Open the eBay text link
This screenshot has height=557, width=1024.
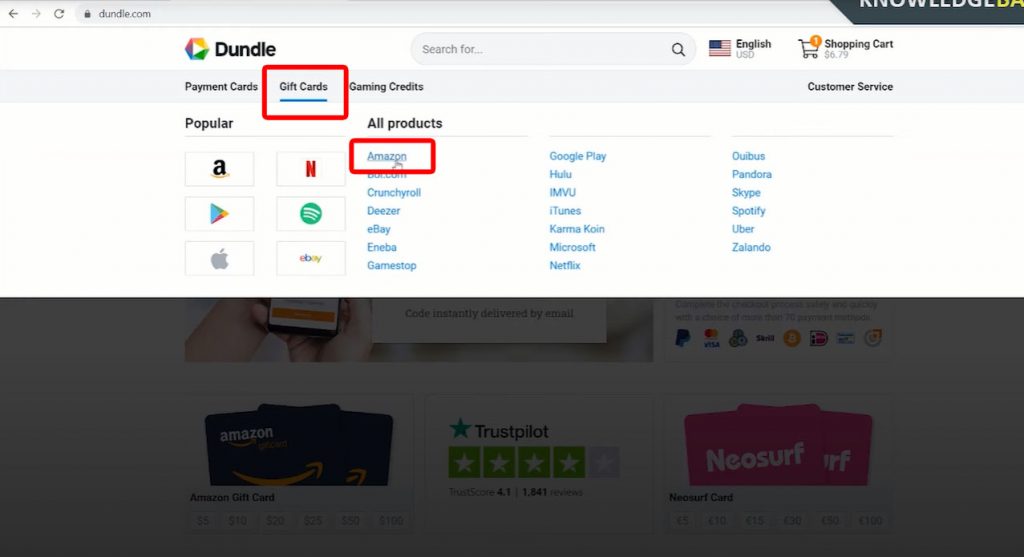point(379,229)
